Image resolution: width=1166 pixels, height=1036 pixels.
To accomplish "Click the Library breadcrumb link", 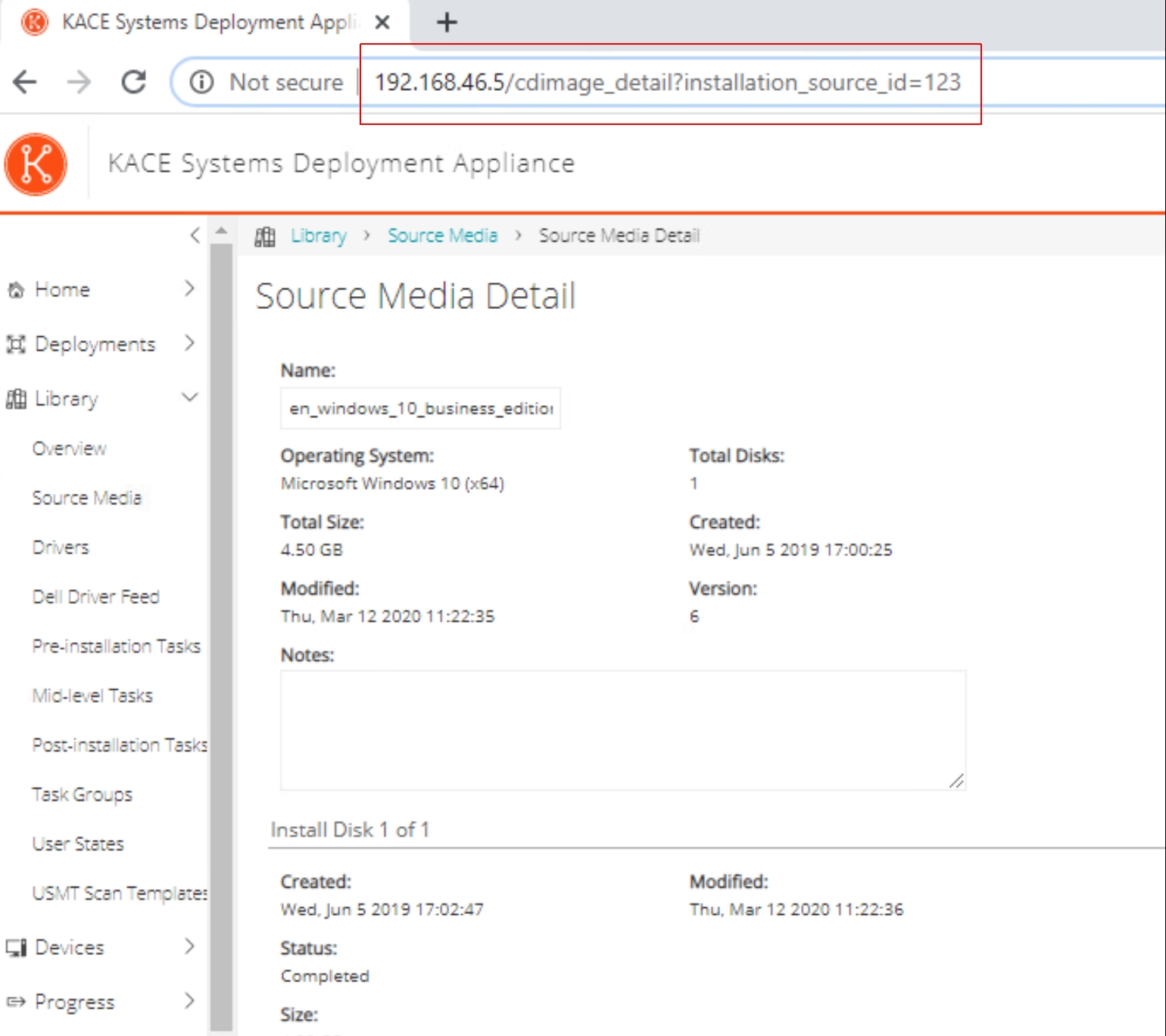I will point(319,236).
